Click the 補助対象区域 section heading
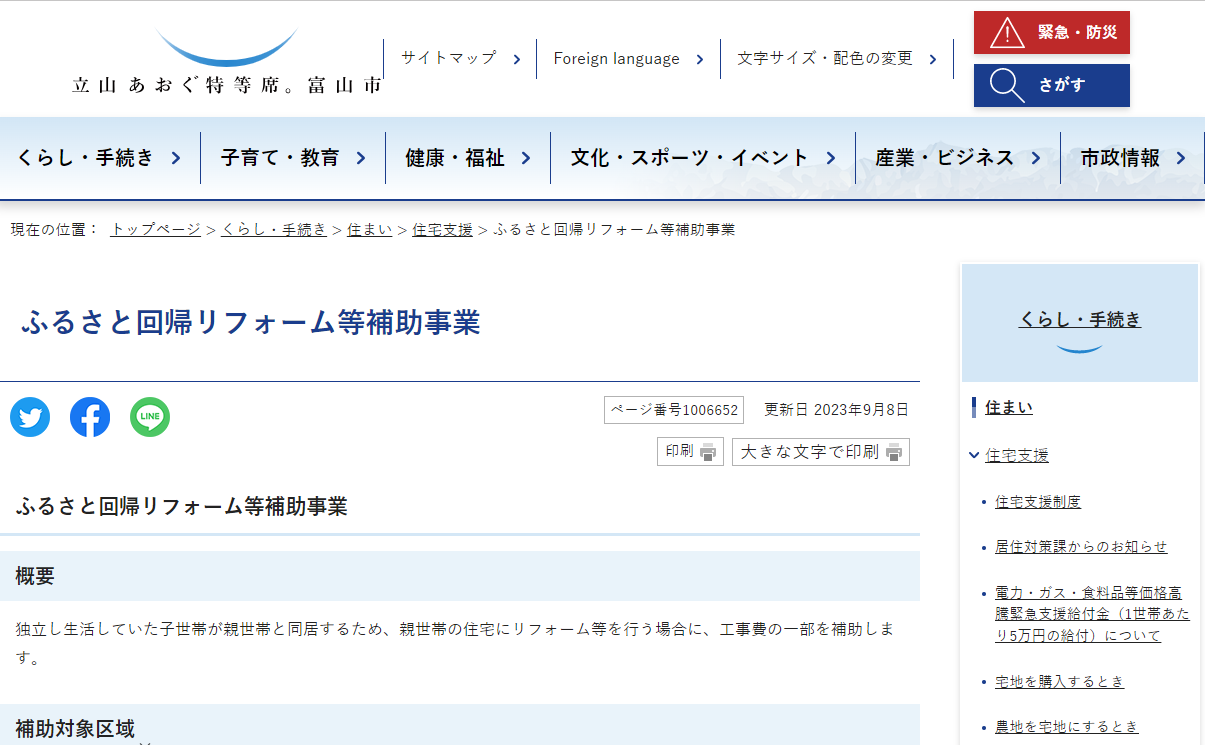 (x=75, y=729)
